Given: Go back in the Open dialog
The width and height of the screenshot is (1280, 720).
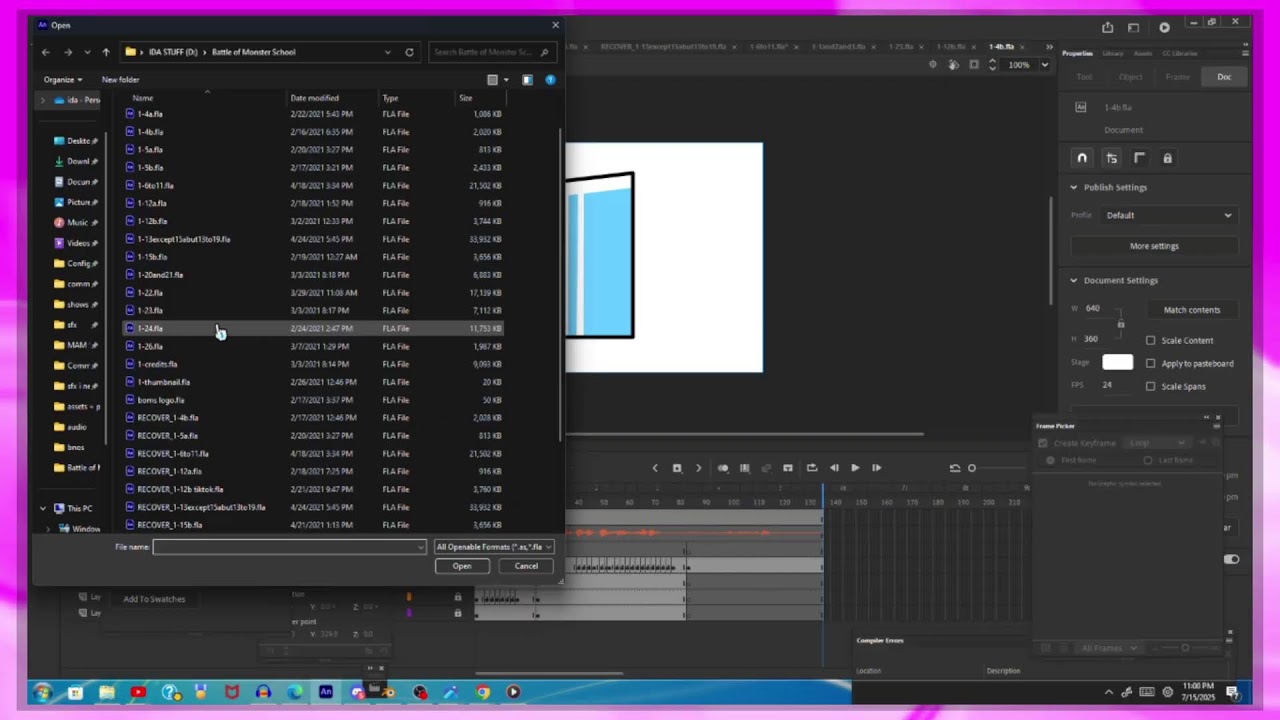Looking at the screenshot, I should 46,52.
